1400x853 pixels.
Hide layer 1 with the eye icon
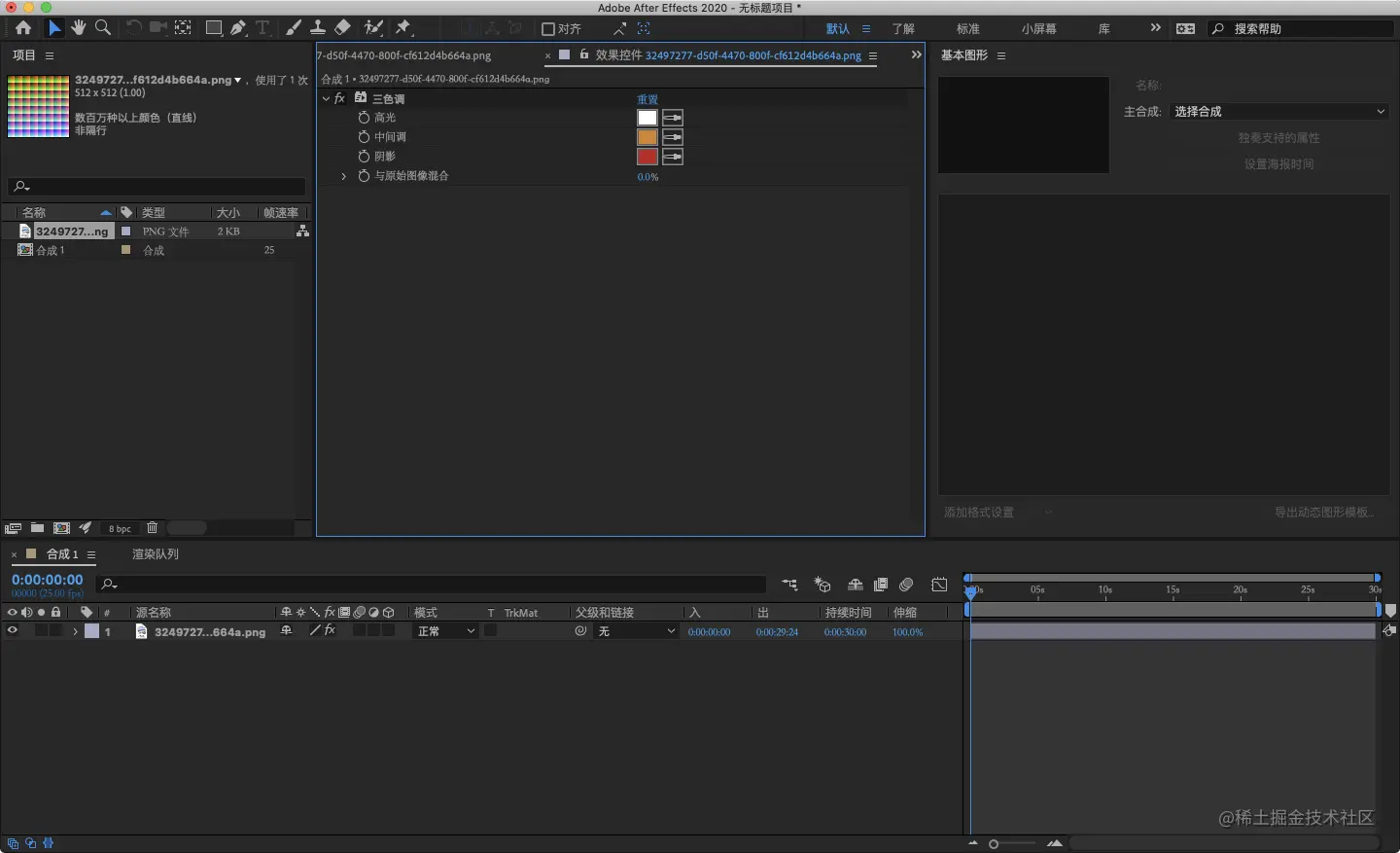coord(13,631)
